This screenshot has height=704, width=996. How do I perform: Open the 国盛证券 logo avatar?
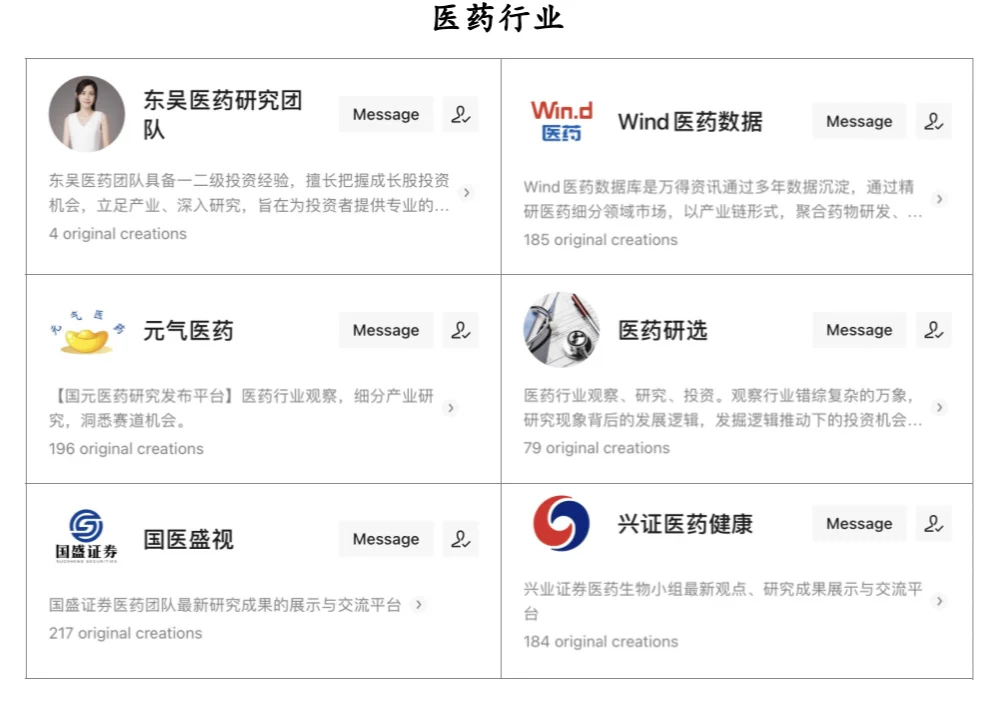[86, 536]
